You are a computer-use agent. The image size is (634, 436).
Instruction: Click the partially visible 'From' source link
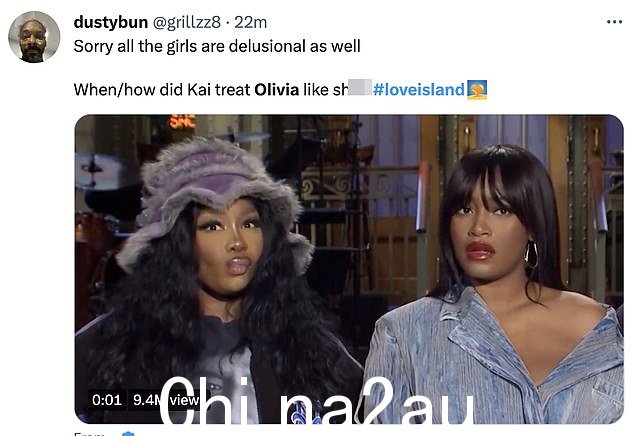(89, 434)
